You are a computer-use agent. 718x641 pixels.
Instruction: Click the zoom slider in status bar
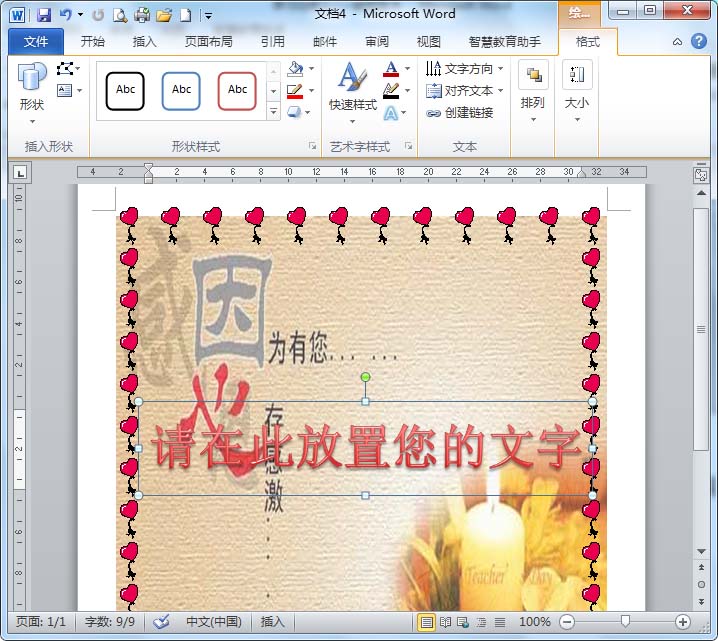pos(624,622)
